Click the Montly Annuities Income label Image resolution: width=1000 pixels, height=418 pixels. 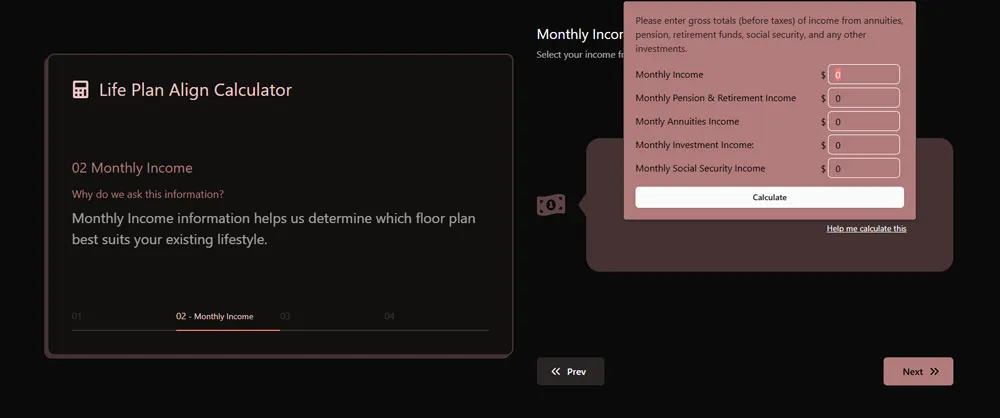[687, 121]
